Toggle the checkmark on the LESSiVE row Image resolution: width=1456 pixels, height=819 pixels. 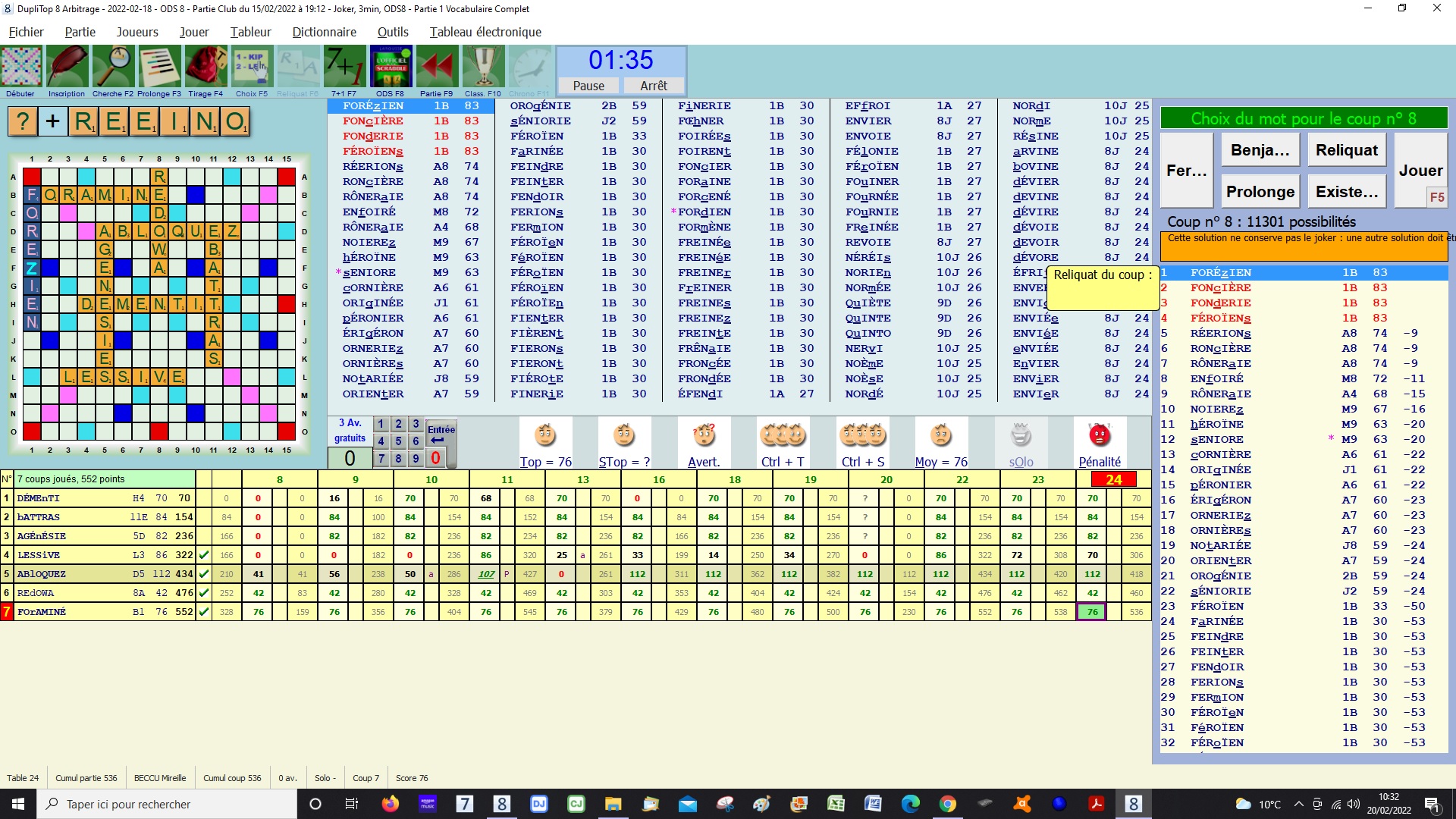[x=203, y=555]
